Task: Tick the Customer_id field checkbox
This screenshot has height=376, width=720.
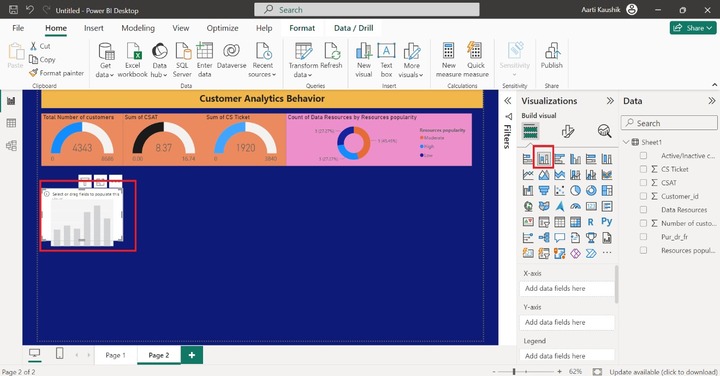Action: 643,196
